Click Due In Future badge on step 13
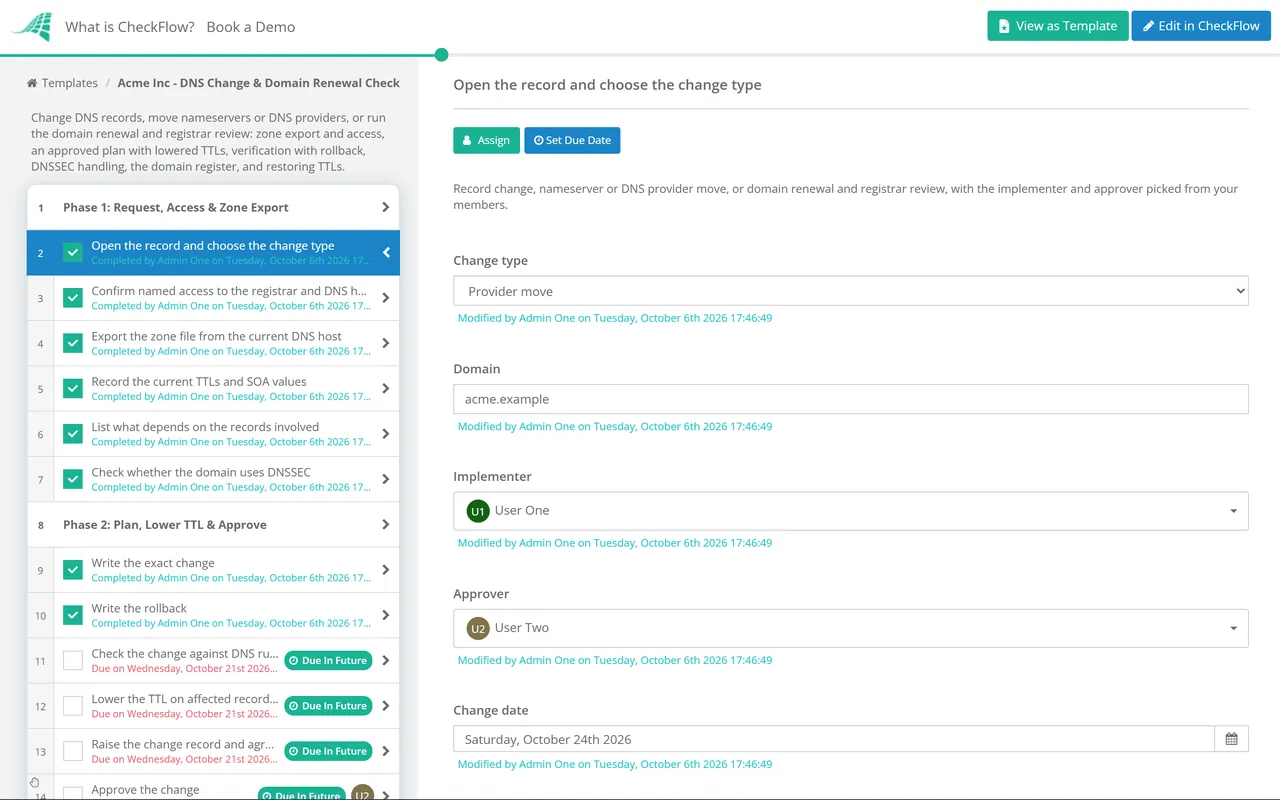 328,751
